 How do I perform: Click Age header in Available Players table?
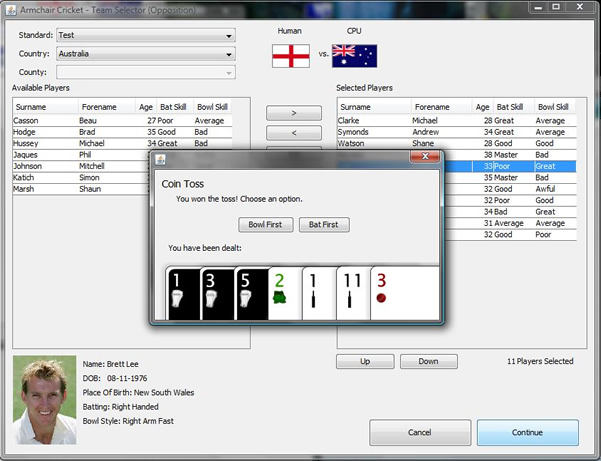pos(146,107)
